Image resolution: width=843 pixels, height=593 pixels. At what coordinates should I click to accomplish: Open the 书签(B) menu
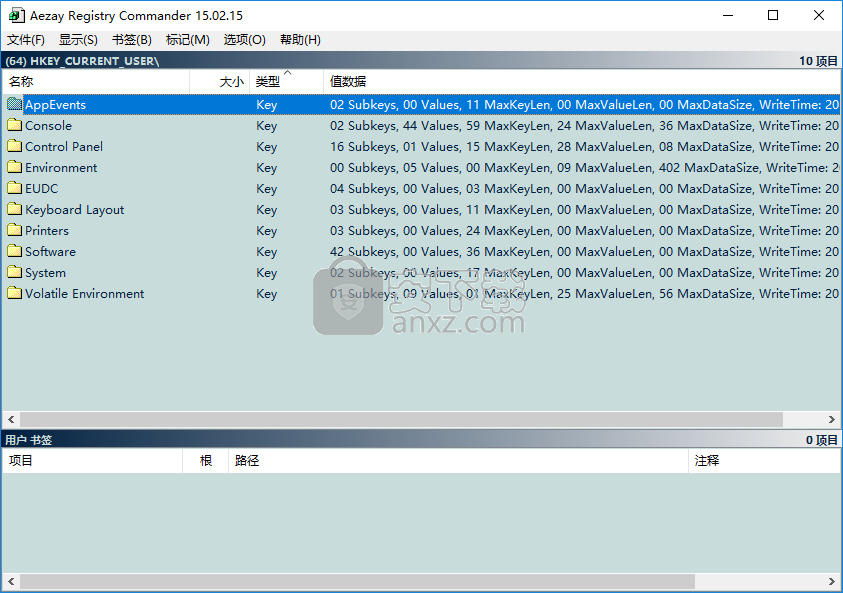pyautogui.click(x=132, y=40)
